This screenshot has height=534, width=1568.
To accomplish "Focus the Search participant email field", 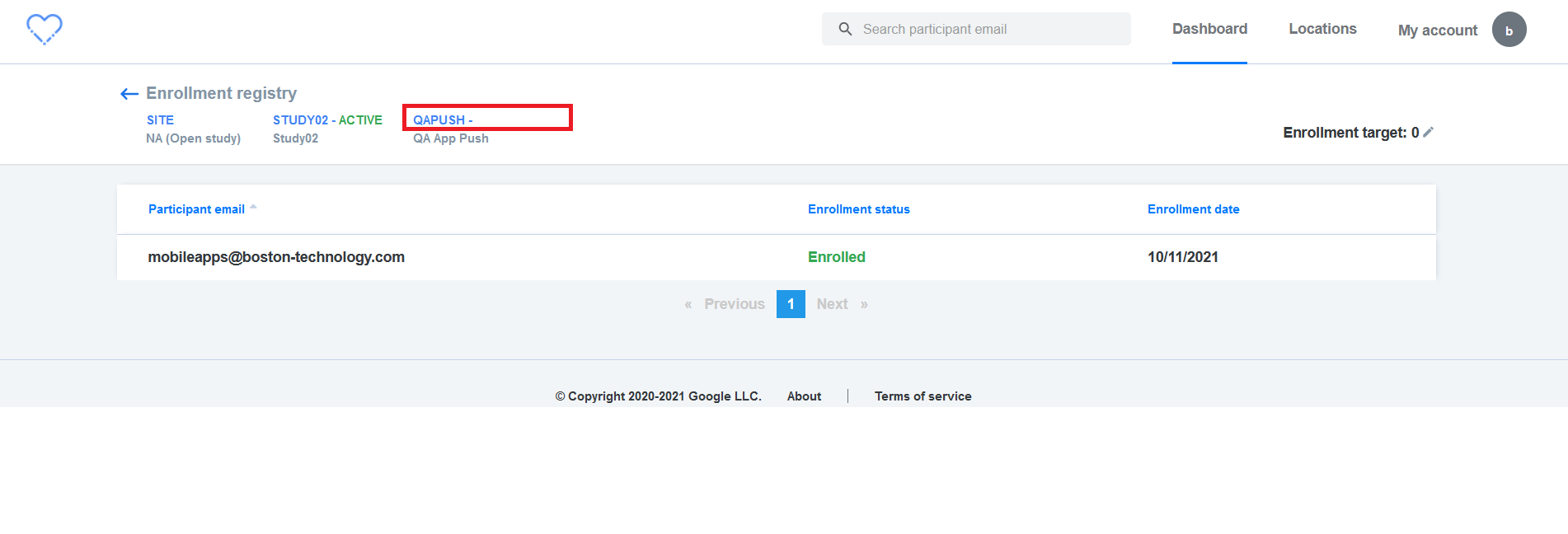I will tap(976, 29).
